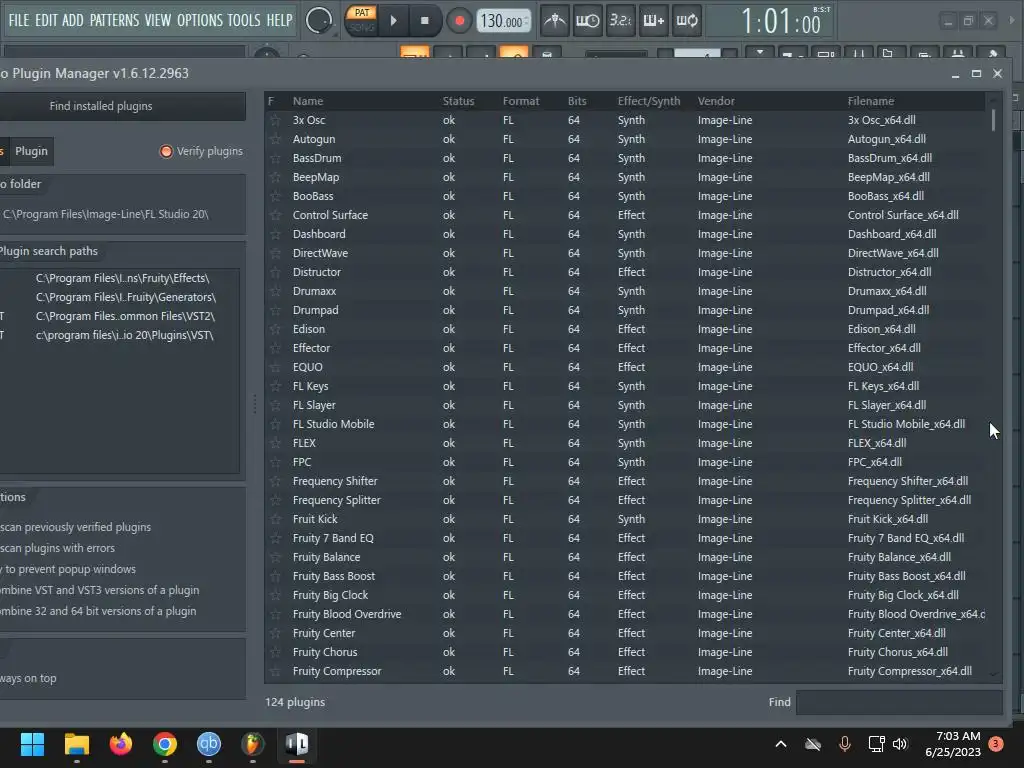This screenshot has height=768, width=1024.
Task: Open the PATTERNS menu
Action: [114, 20]
